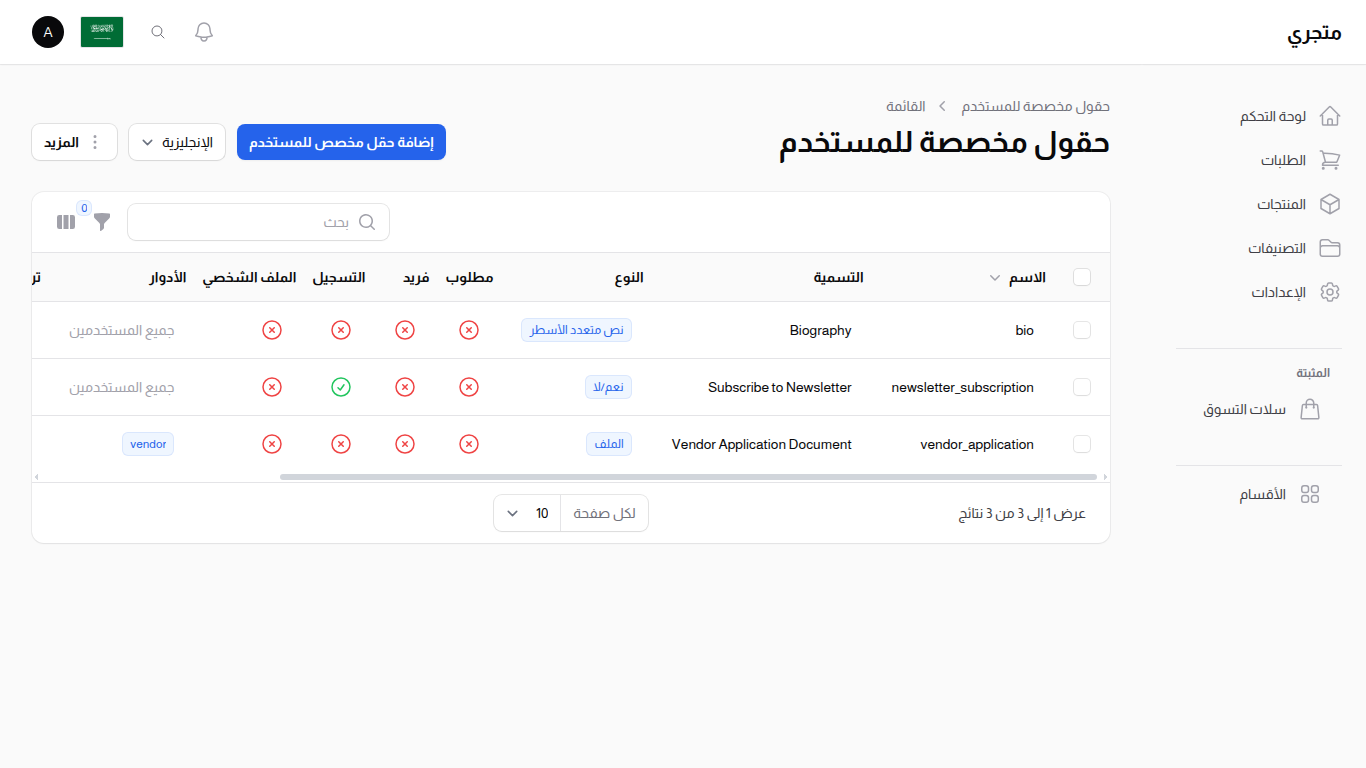Open the القائمة breadcrumb link

(x=905, y=106)
